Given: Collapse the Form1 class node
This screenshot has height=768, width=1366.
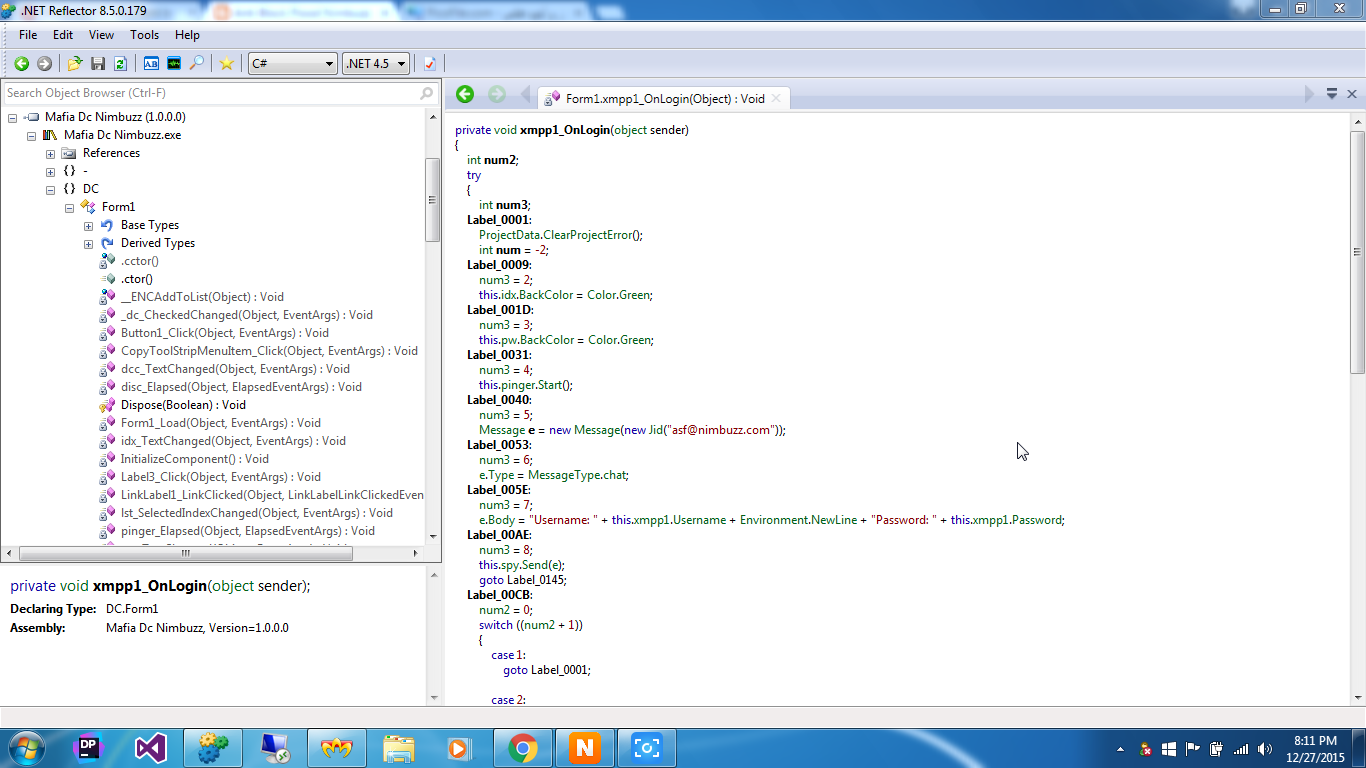Looking at the screenshot, I should [x=69, y=208].
